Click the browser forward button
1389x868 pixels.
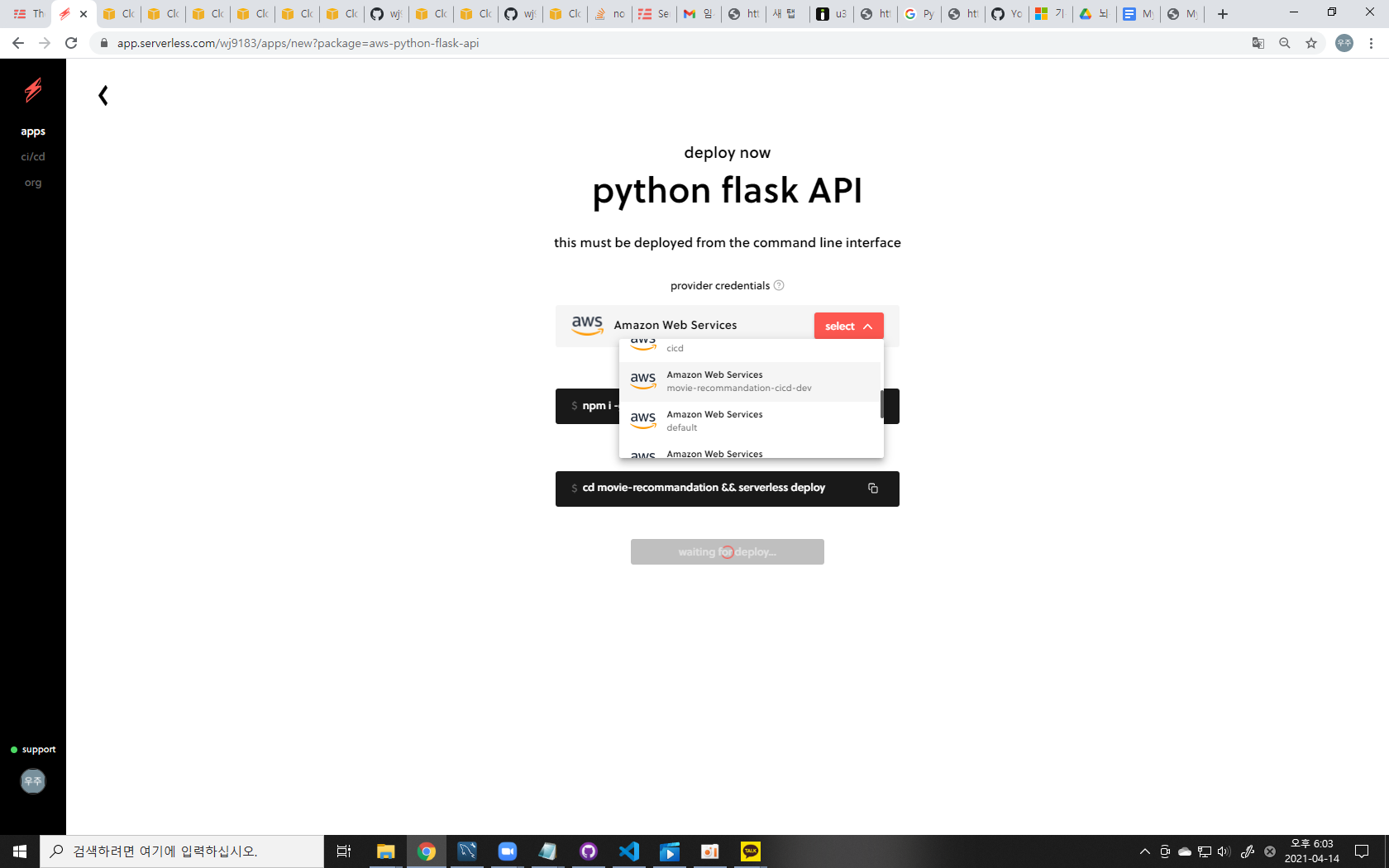coord(45,43)
